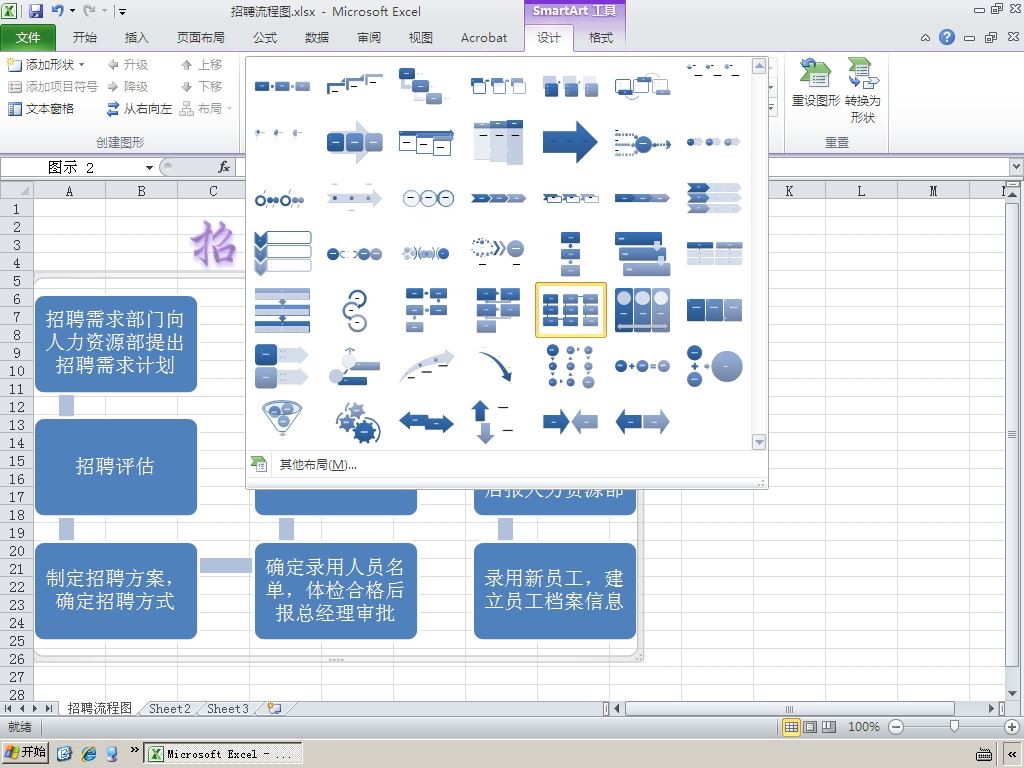Click column L header
The image size is (1024, 768).
pos(861,191)
